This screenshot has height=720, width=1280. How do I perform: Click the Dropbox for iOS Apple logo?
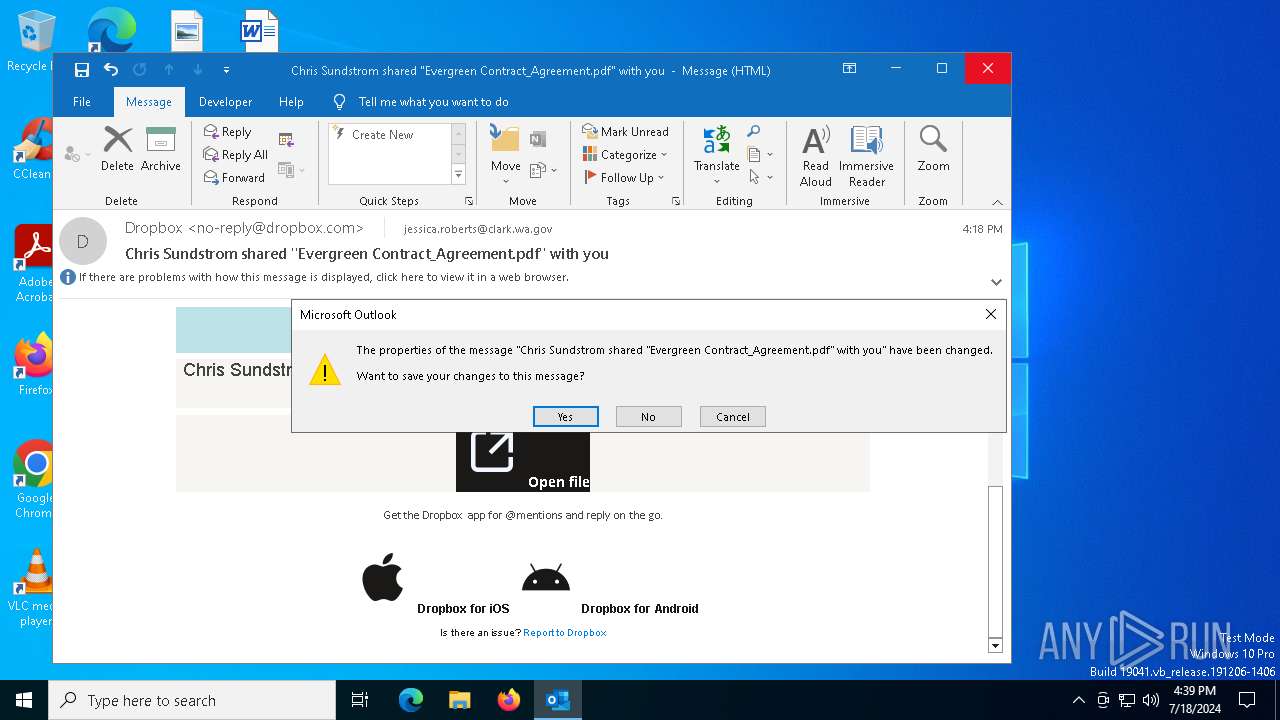[382, 577]
